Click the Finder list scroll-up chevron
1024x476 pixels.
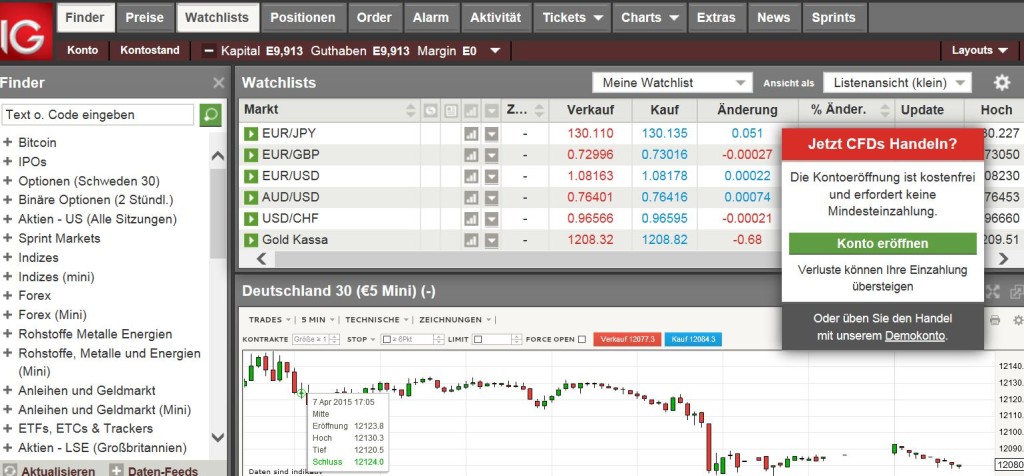point(218,156)
